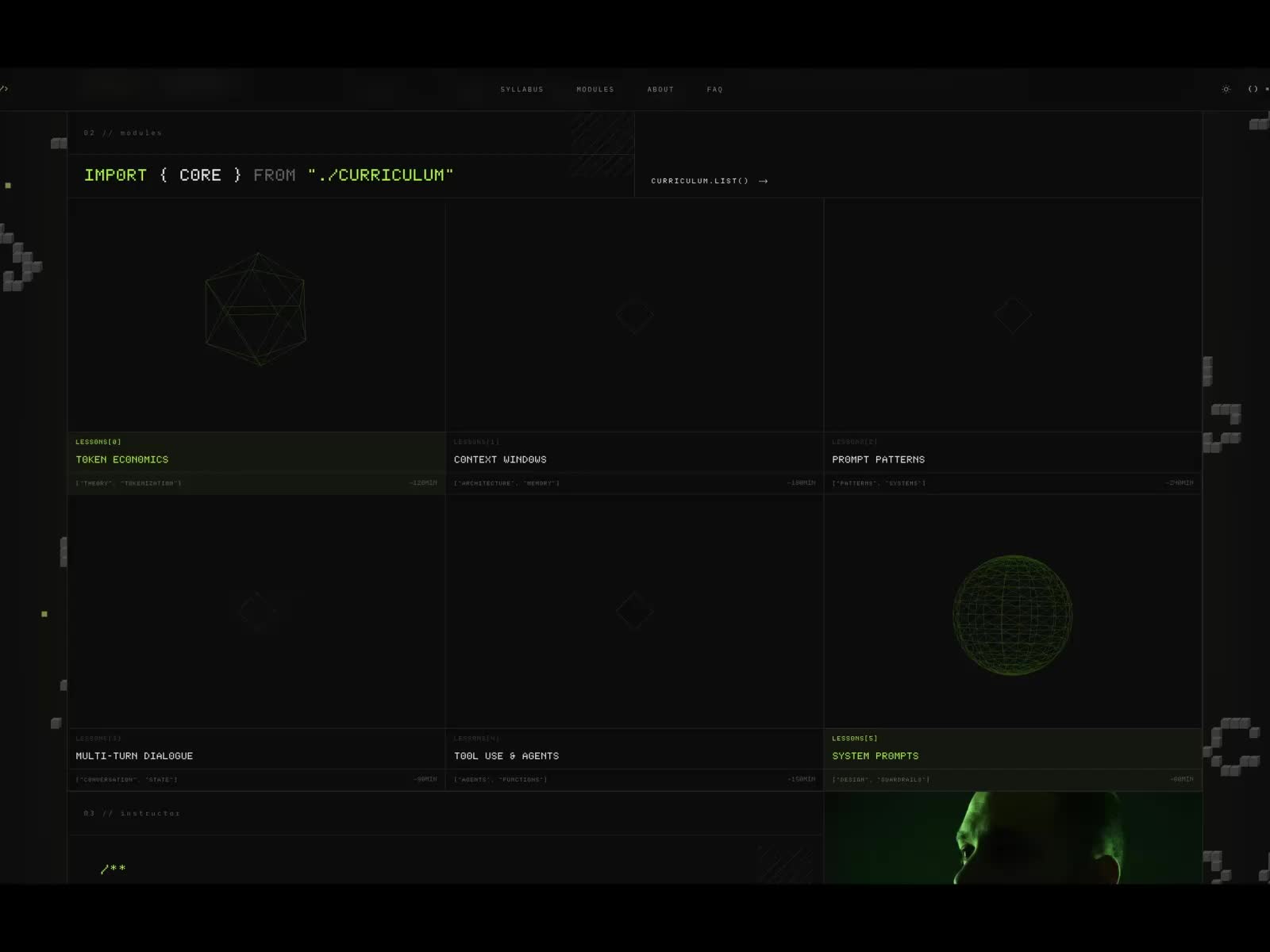Click diamond icon above Tool Use & Agents
The height and width of the screenshot is (952, 1270).
click(634, 611)
